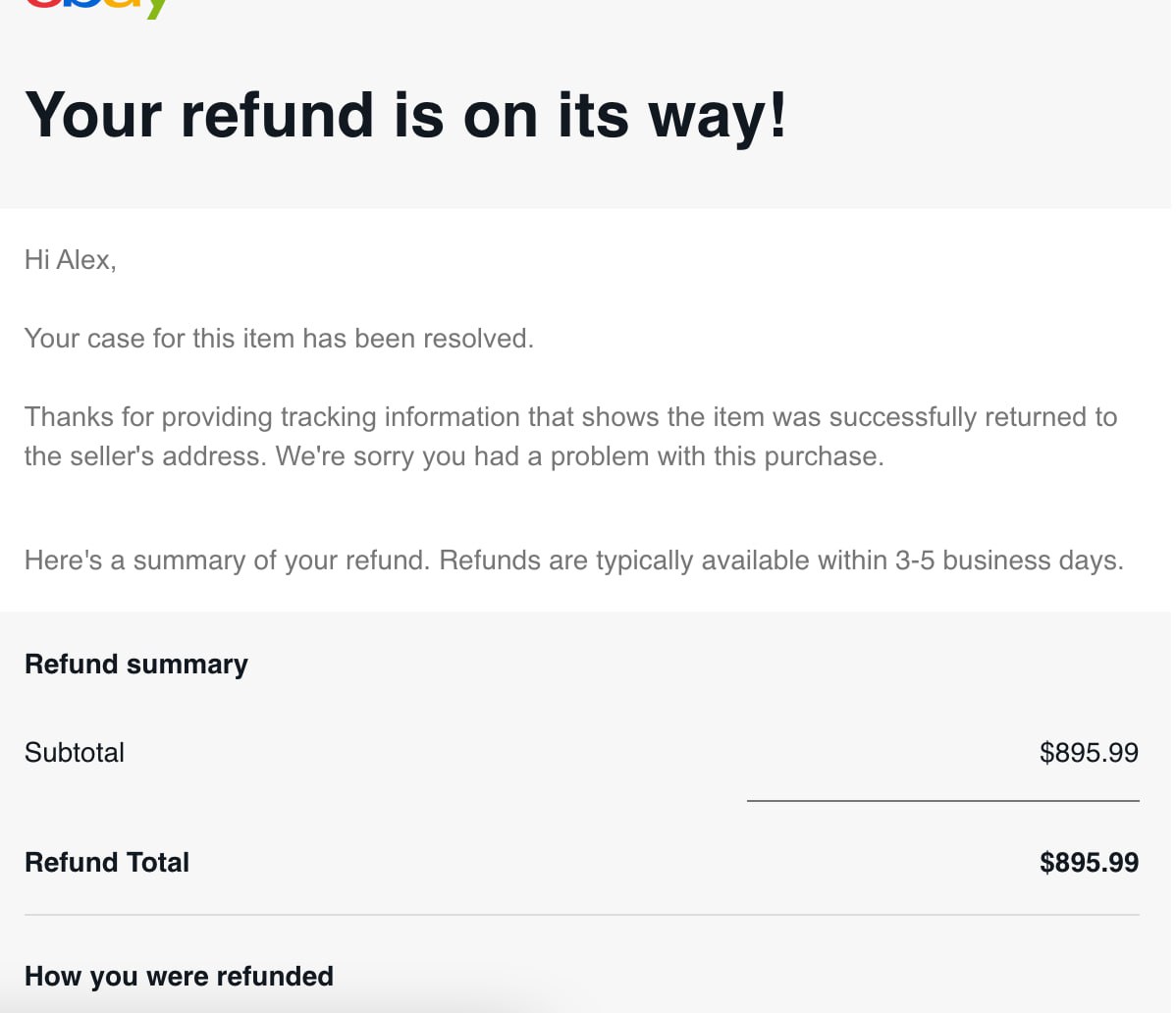Click 'Your case for this item has been resolved'

279,339
